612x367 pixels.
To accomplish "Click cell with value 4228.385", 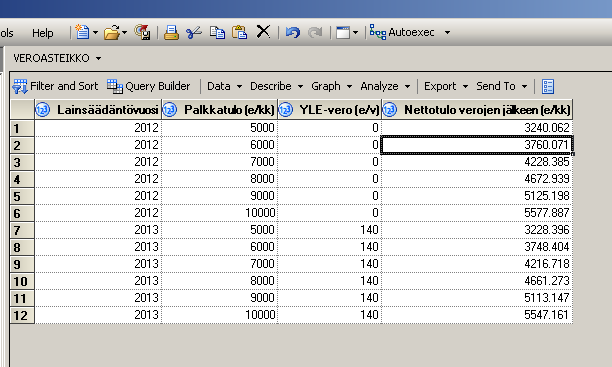I will point(477,162).
